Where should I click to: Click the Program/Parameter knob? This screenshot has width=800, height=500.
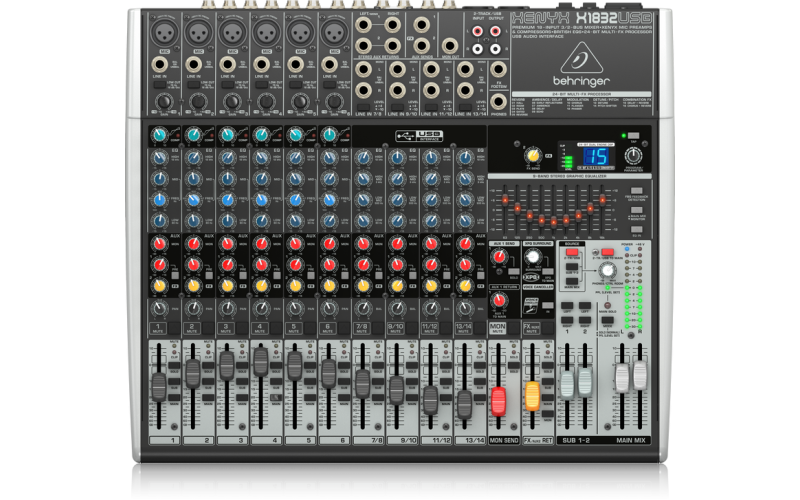(633, 156)
